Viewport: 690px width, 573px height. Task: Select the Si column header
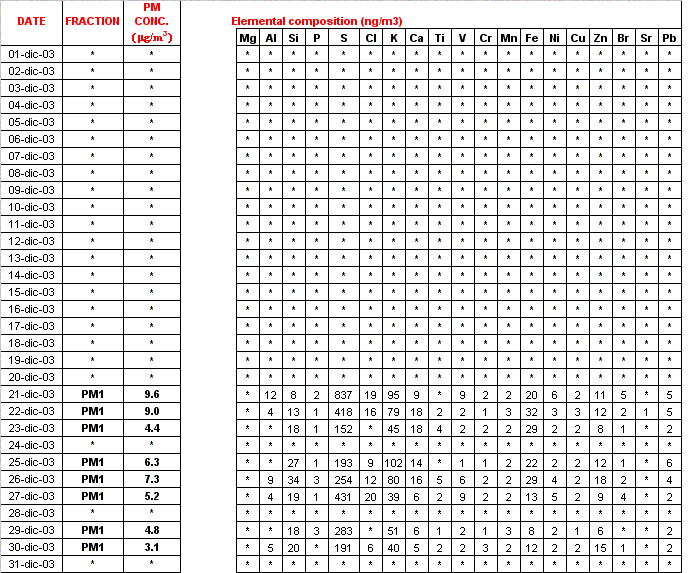click(294, 38)
